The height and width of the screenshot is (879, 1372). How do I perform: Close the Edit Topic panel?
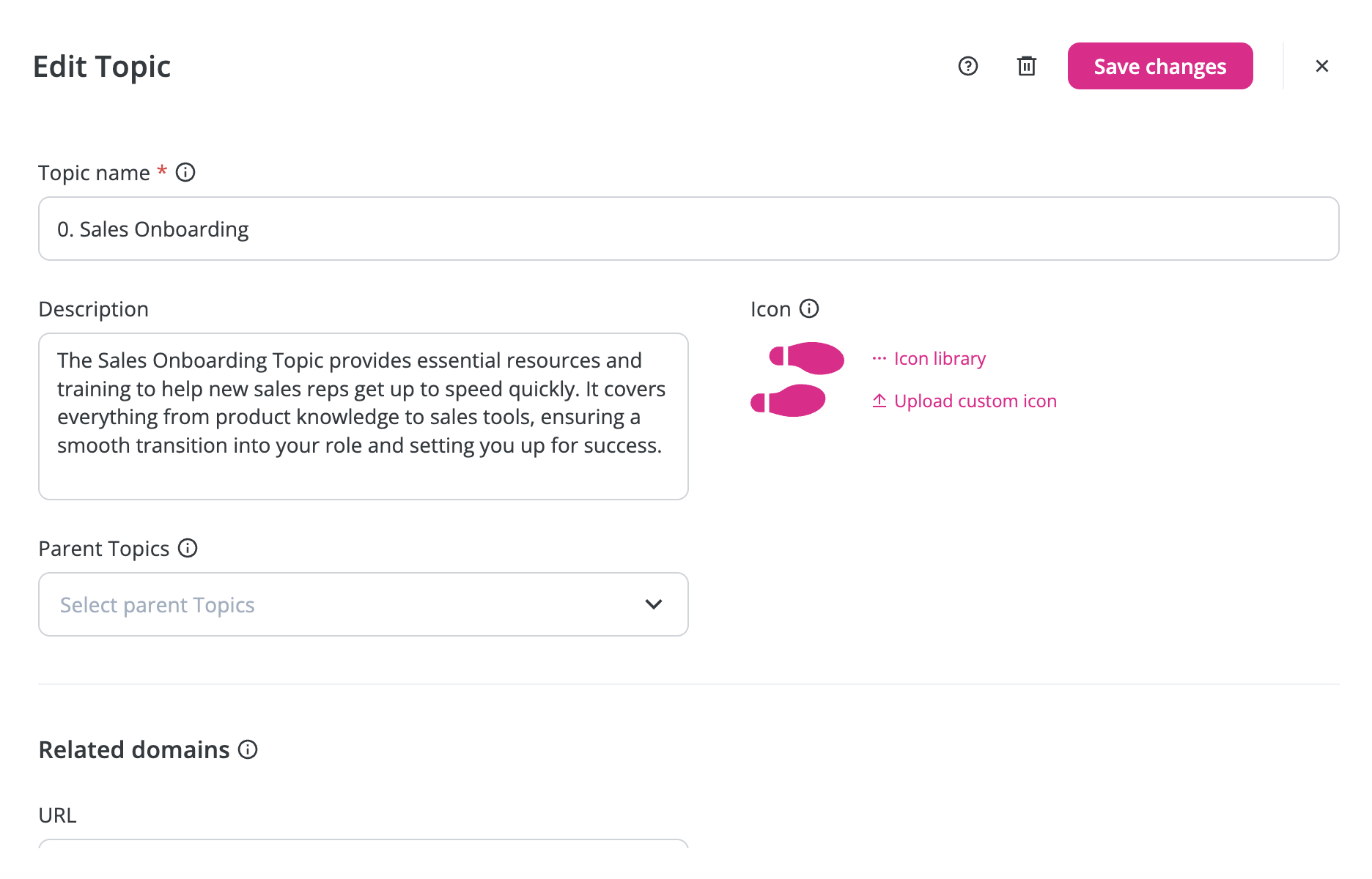[1322, 66]
